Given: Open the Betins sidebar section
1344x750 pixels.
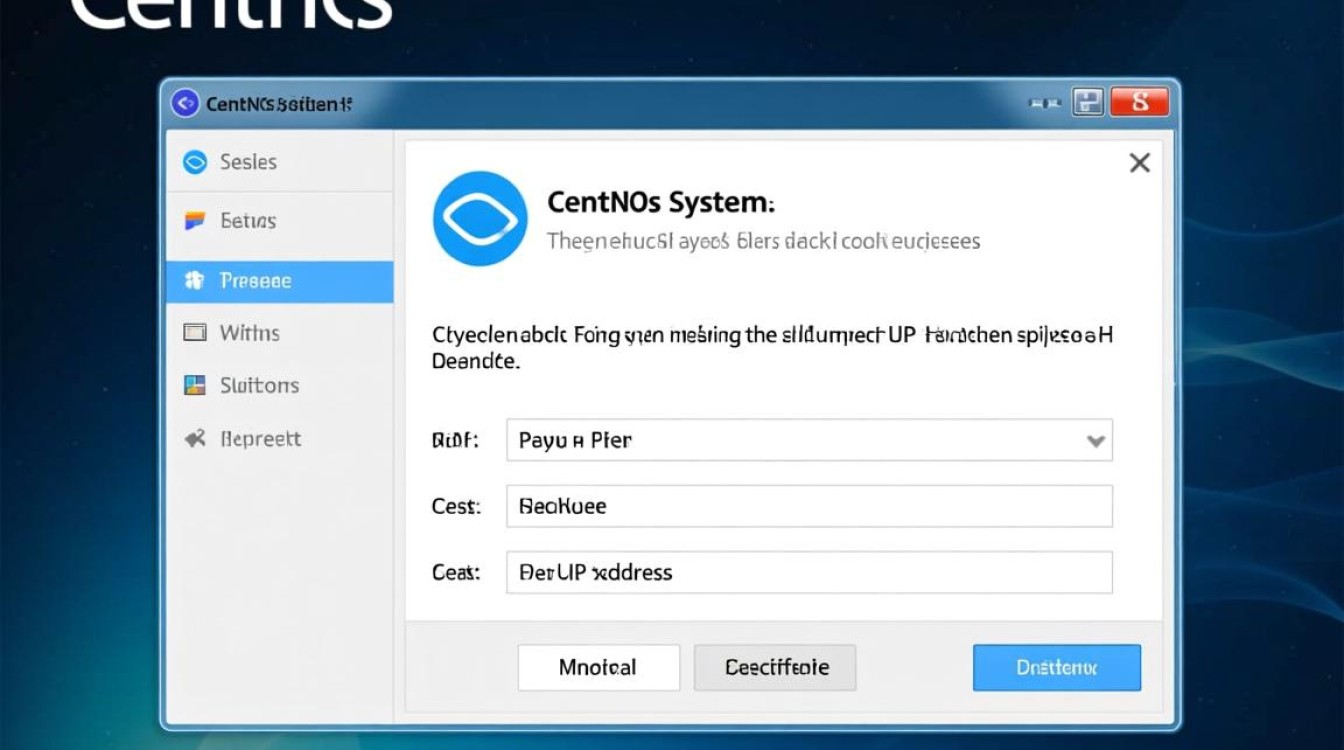Looking at the screenshot, I should [280, 221].
